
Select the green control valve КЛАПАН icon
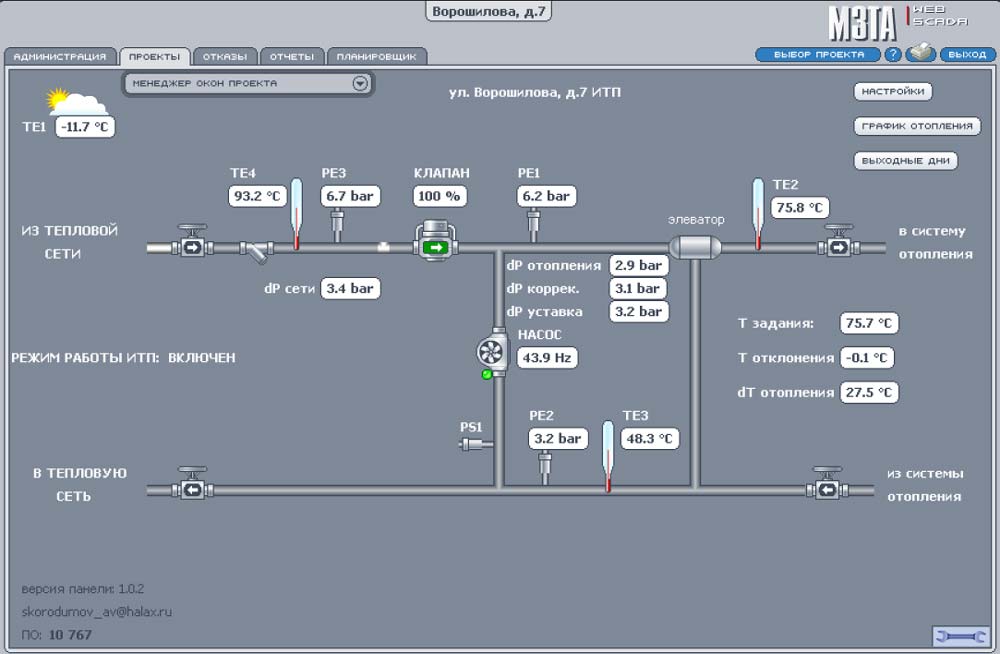coord(436,241)
